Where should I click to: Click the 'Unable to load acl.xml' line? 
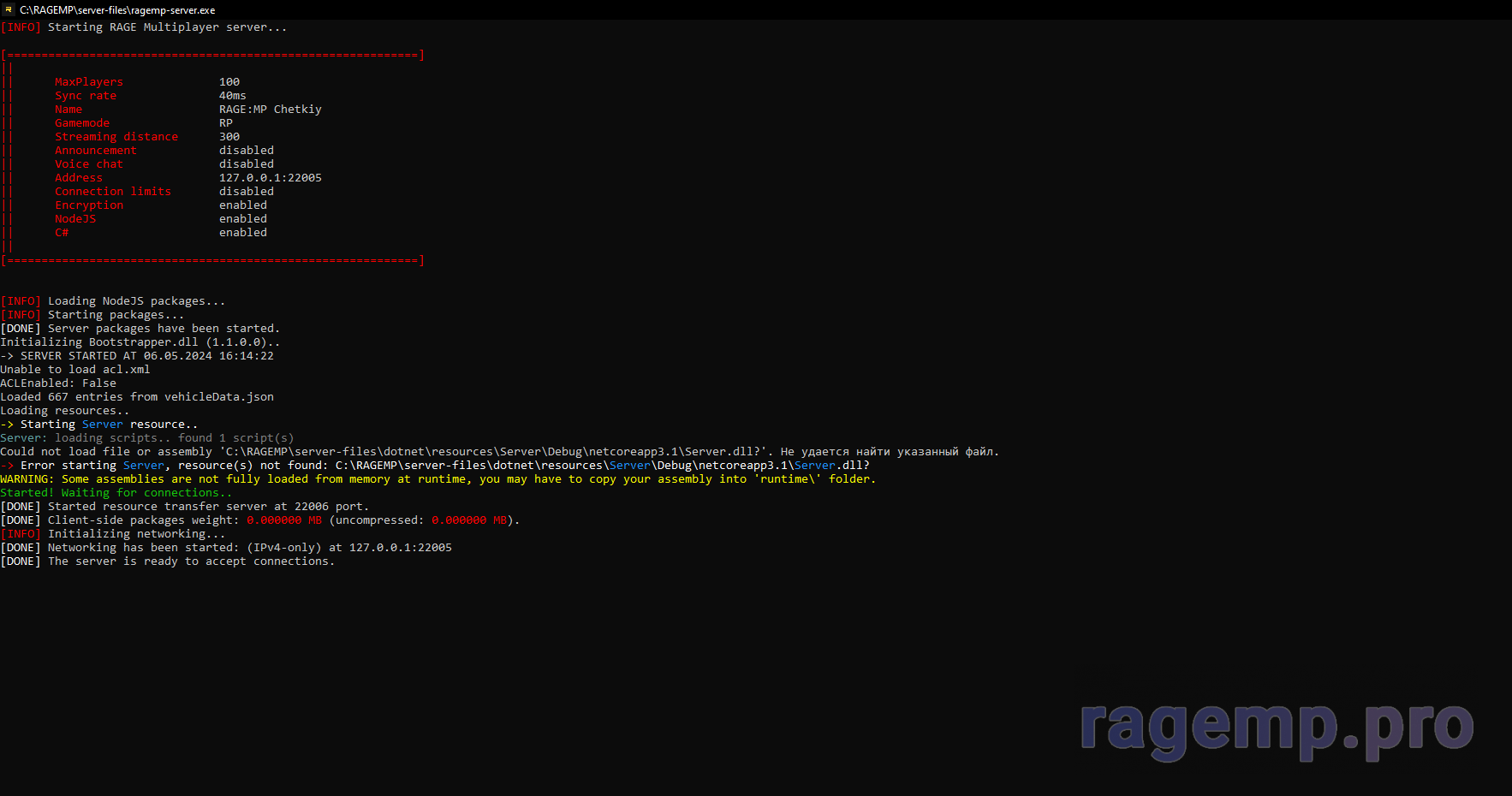coord(75,370)
